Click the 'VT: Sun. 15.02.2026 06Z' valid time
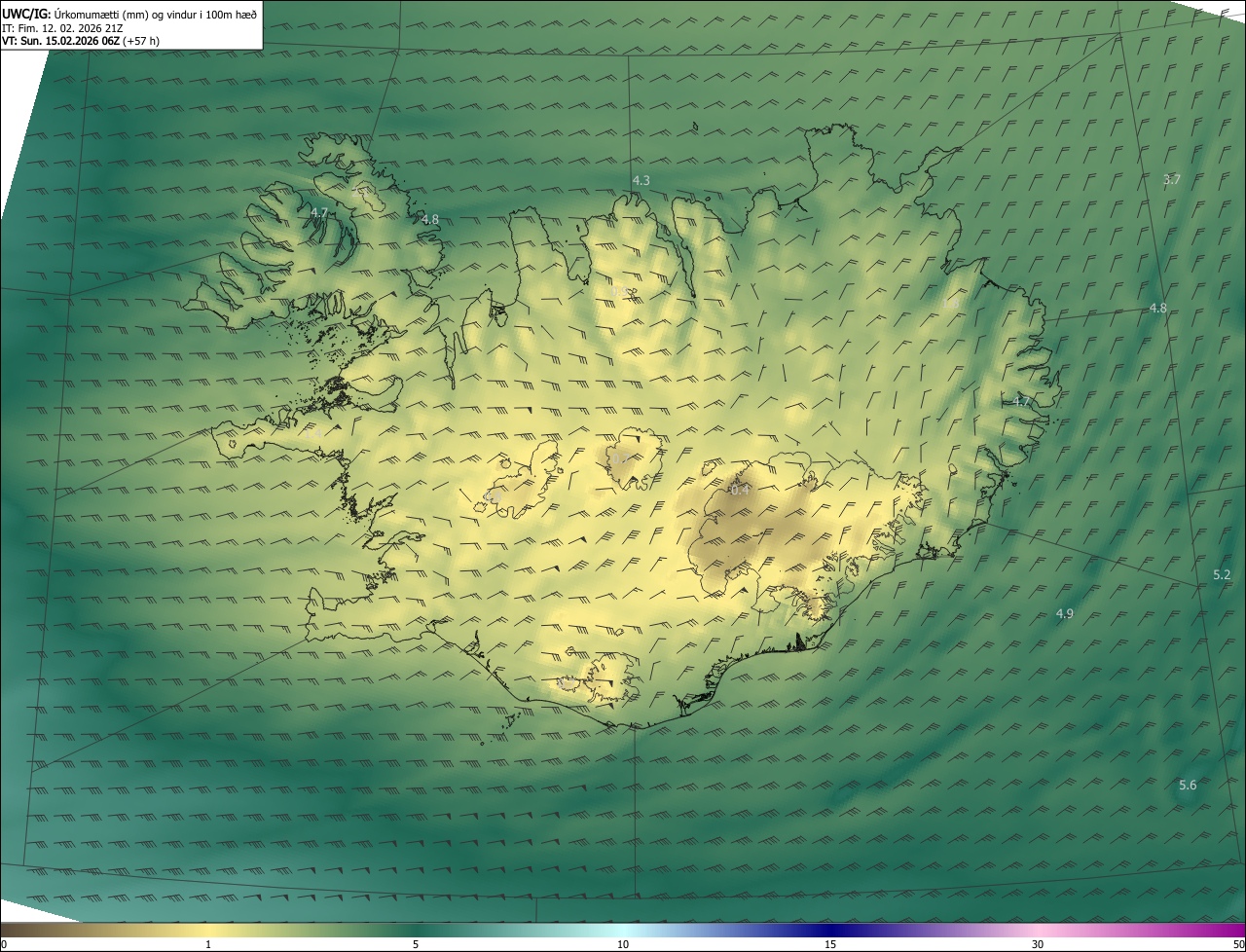The width and height of the screenshot is (1246, 952). tap(61, 42)
